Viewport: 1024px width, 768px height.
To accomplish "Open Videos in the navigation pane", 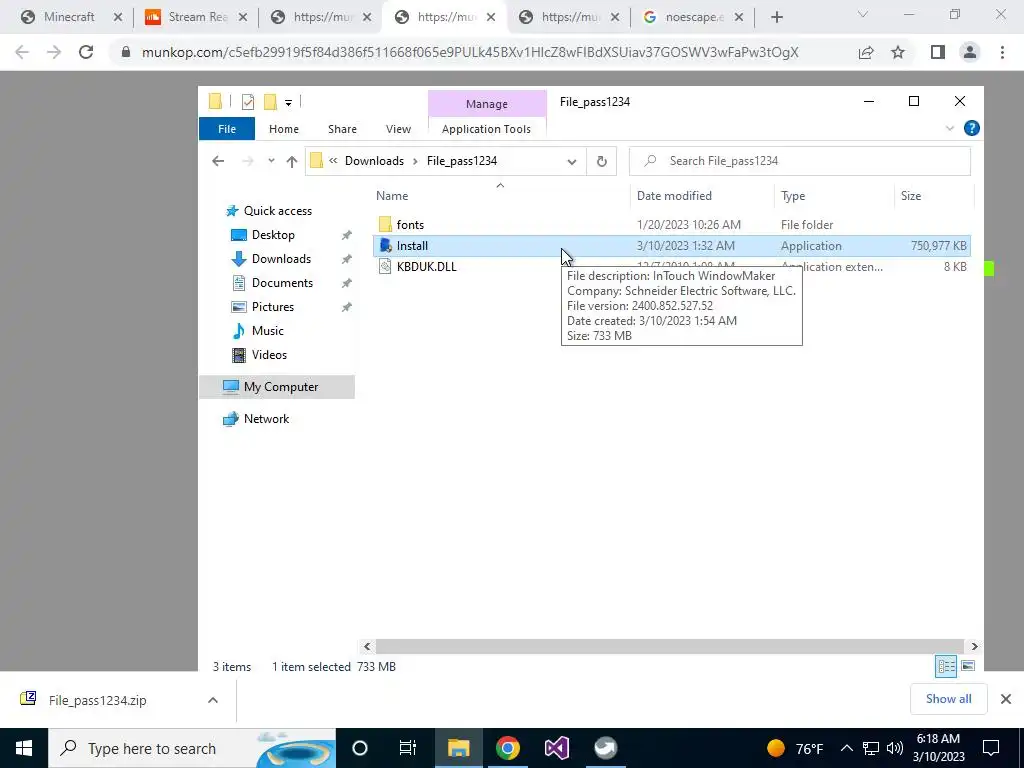I will (x=269, y=355).
